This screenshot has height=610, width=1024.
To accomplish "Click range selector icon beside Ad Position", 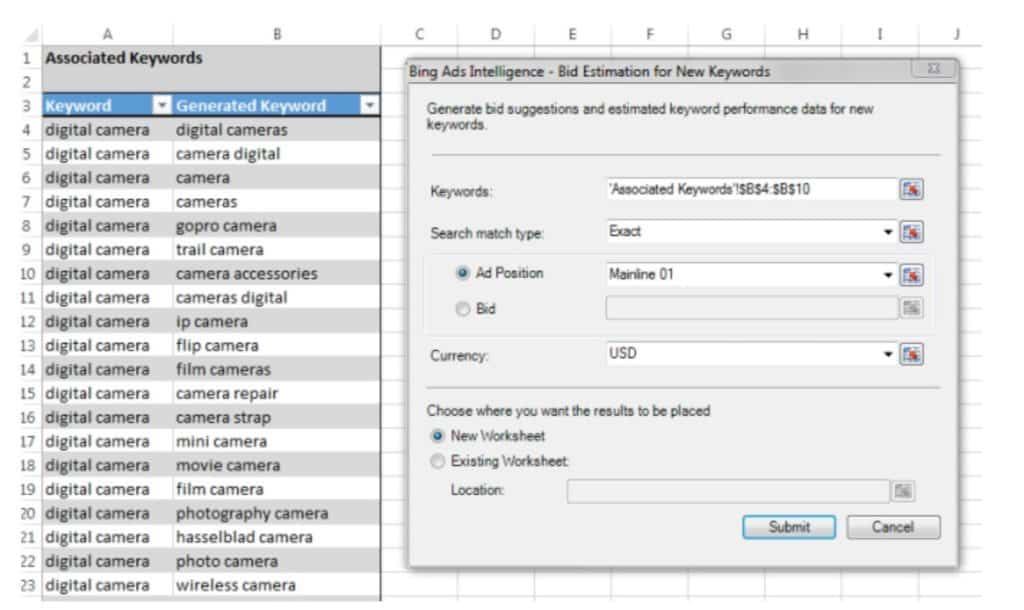I will coord(910,275).
